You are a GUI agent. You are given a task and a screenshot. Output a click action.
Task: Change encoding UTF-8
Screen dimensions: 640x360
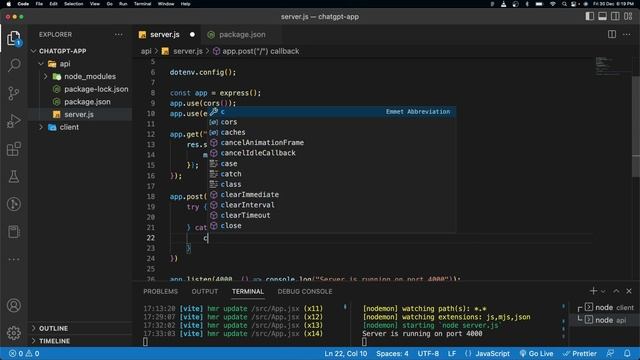tap(428, 353)
